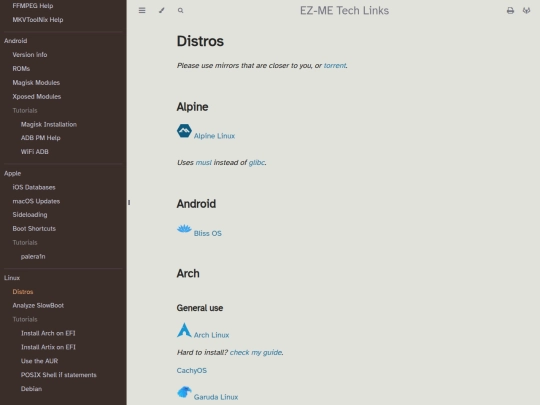Follow the glibc link
The image size is (540, 405).
[257, 163]
